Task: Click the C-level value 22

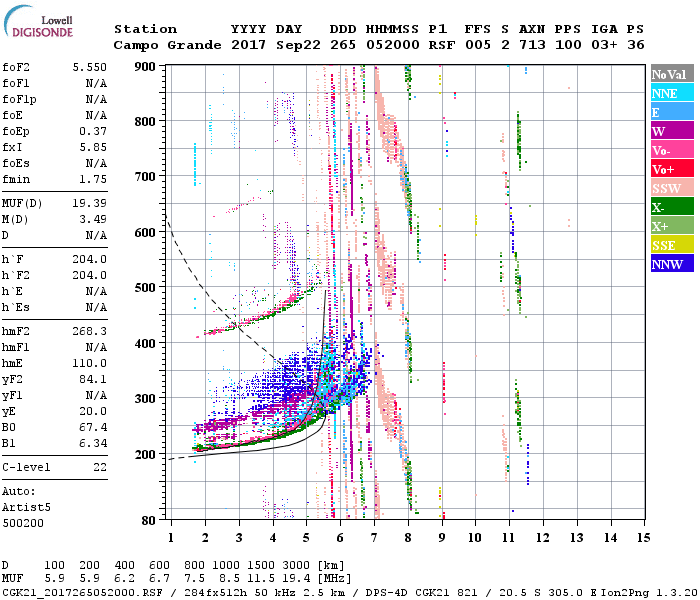Action: (100, 467)
